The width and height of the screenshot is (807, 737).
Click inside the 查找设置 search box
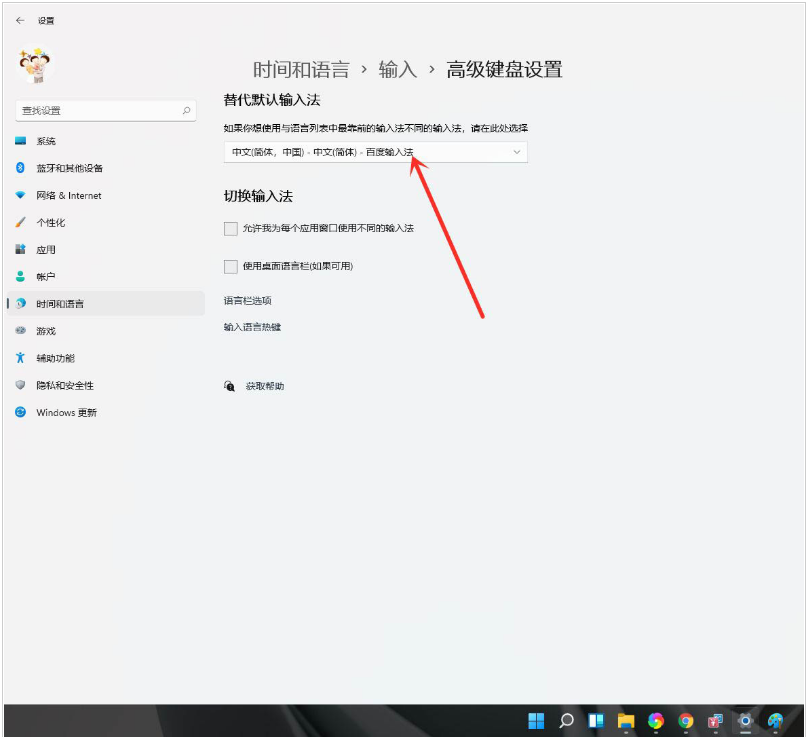click(x=106, y=111)
